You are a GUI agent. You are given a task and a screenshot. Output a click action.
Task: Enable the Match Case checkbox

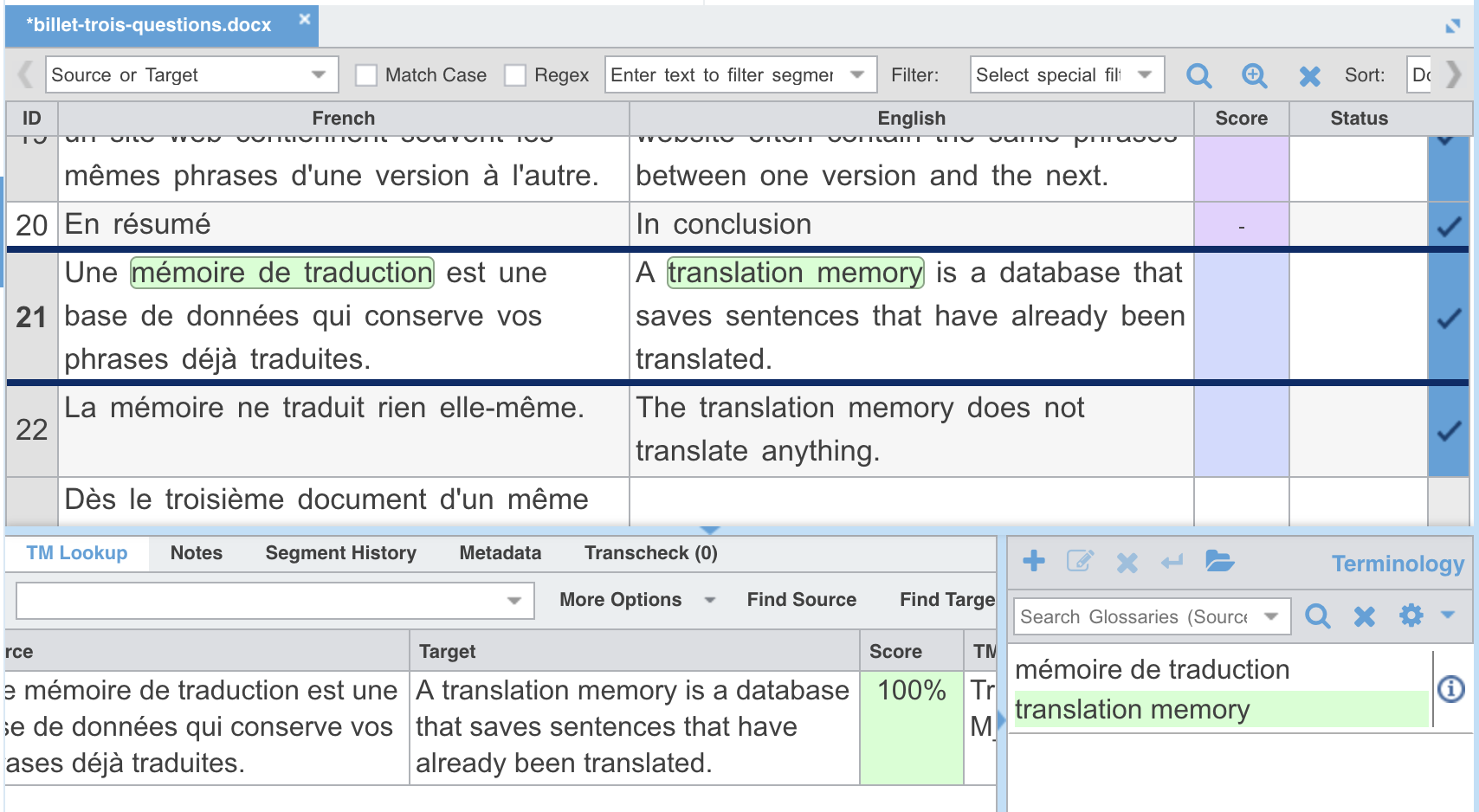[x=366, y=75]
